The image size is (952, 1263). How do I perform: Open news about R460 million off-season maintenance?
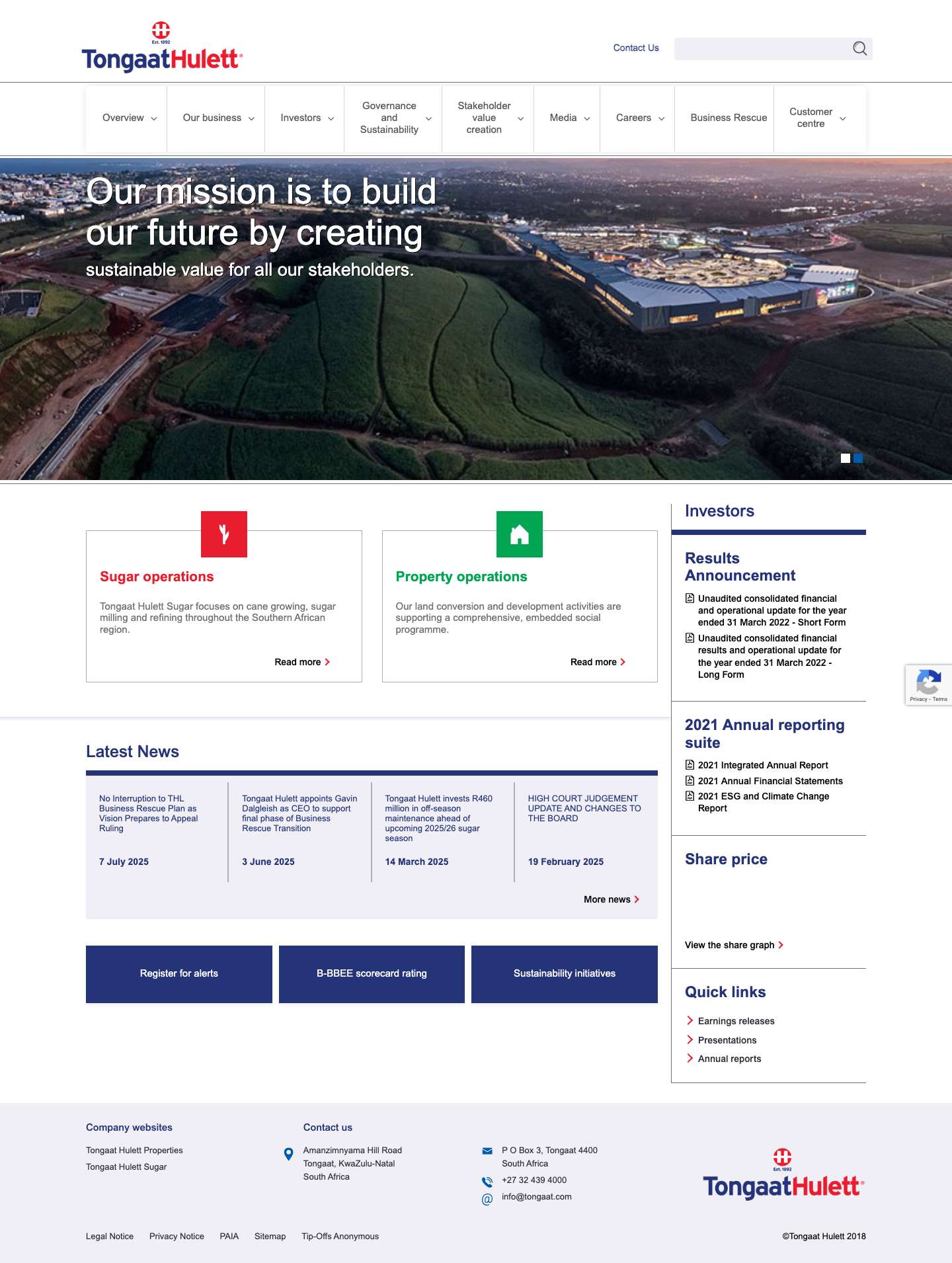[x=439, y=818]
